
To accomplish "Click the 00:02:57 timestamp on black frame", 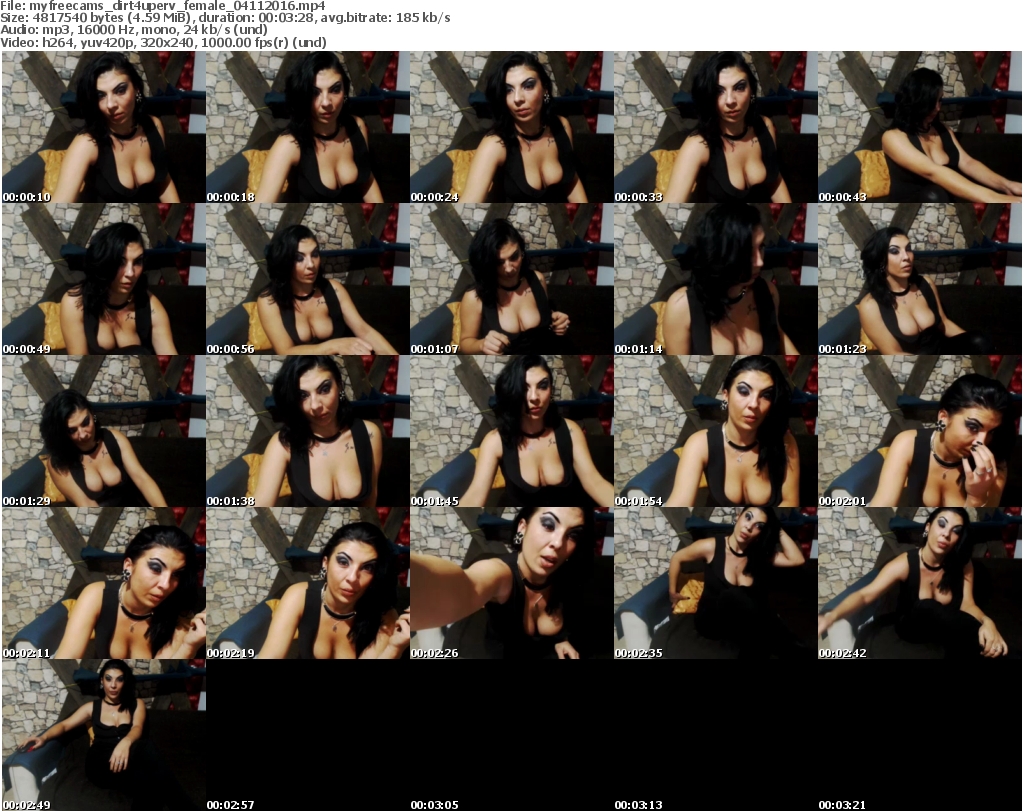I will [x=231, y=805].
